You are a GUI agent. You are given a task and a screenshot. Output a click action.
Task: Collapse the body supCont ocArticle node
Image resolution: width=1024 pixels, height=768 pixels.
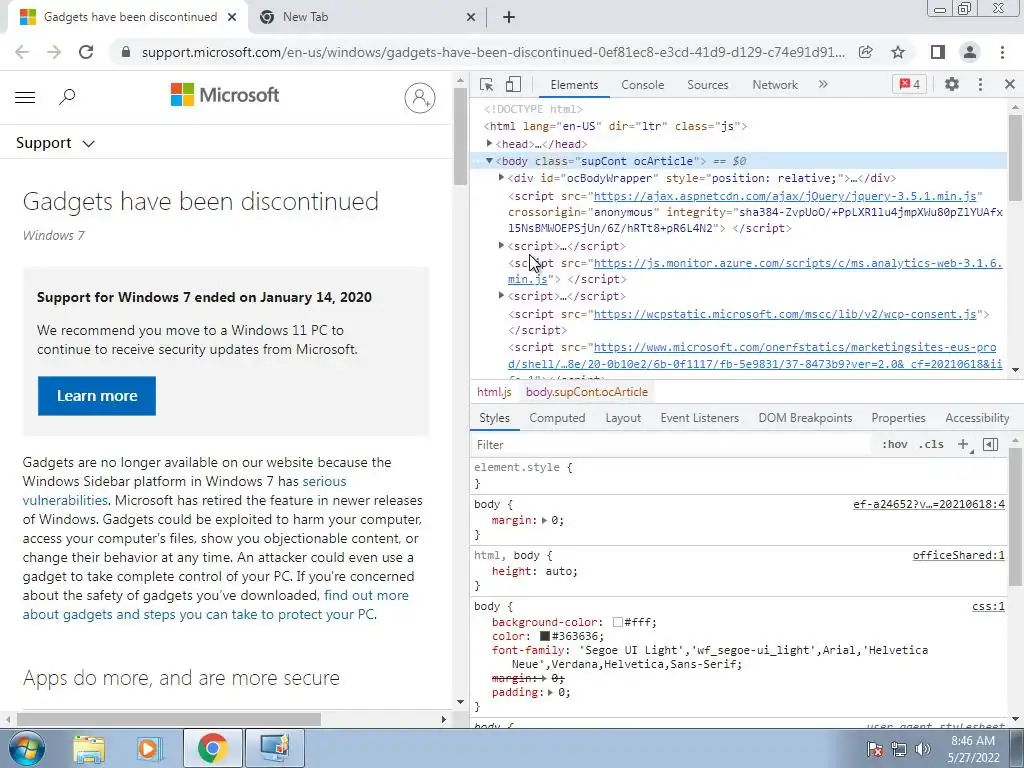(489, 161)
